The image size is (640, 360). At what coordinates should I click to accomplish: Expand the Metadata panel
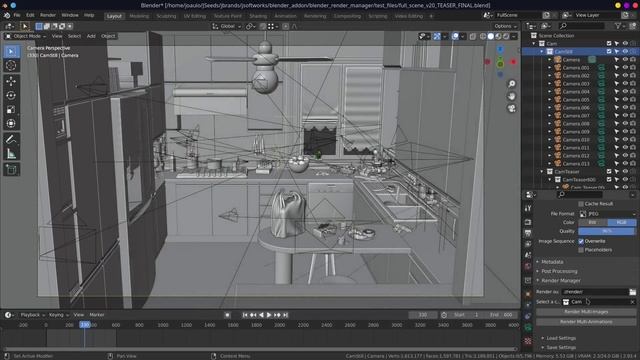click(x=552, y=262)
